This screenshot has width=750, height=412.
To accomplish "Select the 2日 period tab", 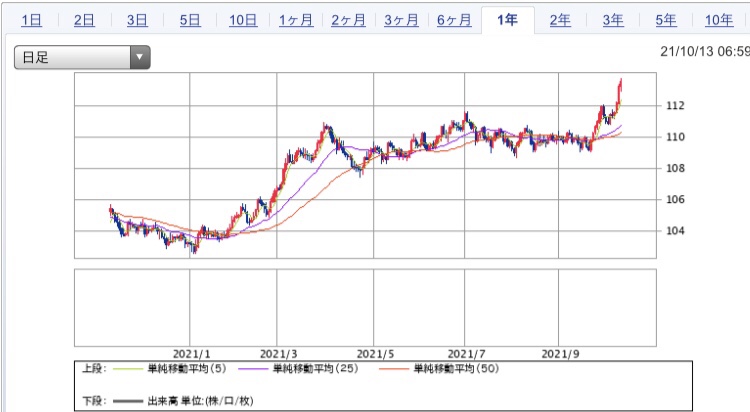I will (x=84, y=20).
